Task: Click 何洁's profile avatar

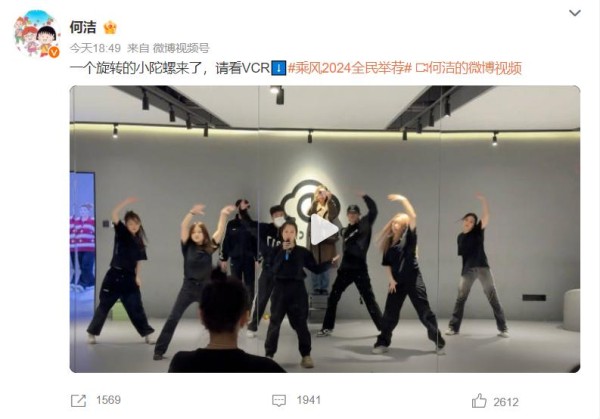Action: point(37,34)
